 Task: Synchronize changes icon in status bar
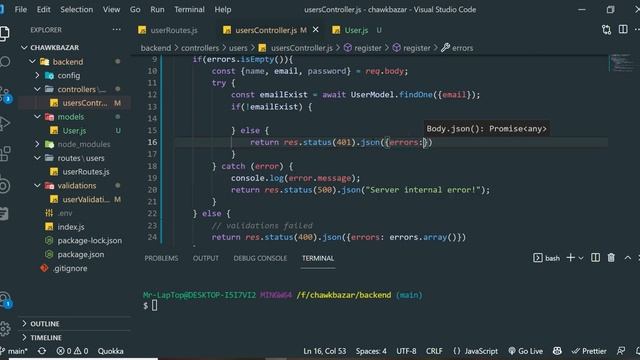pyautogui.click(x=42, y=351)
